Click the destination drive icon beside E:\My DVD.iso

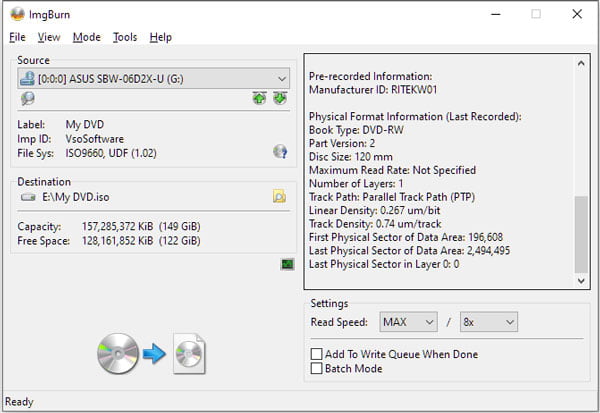pyautogui.click(x=28, y=197)
